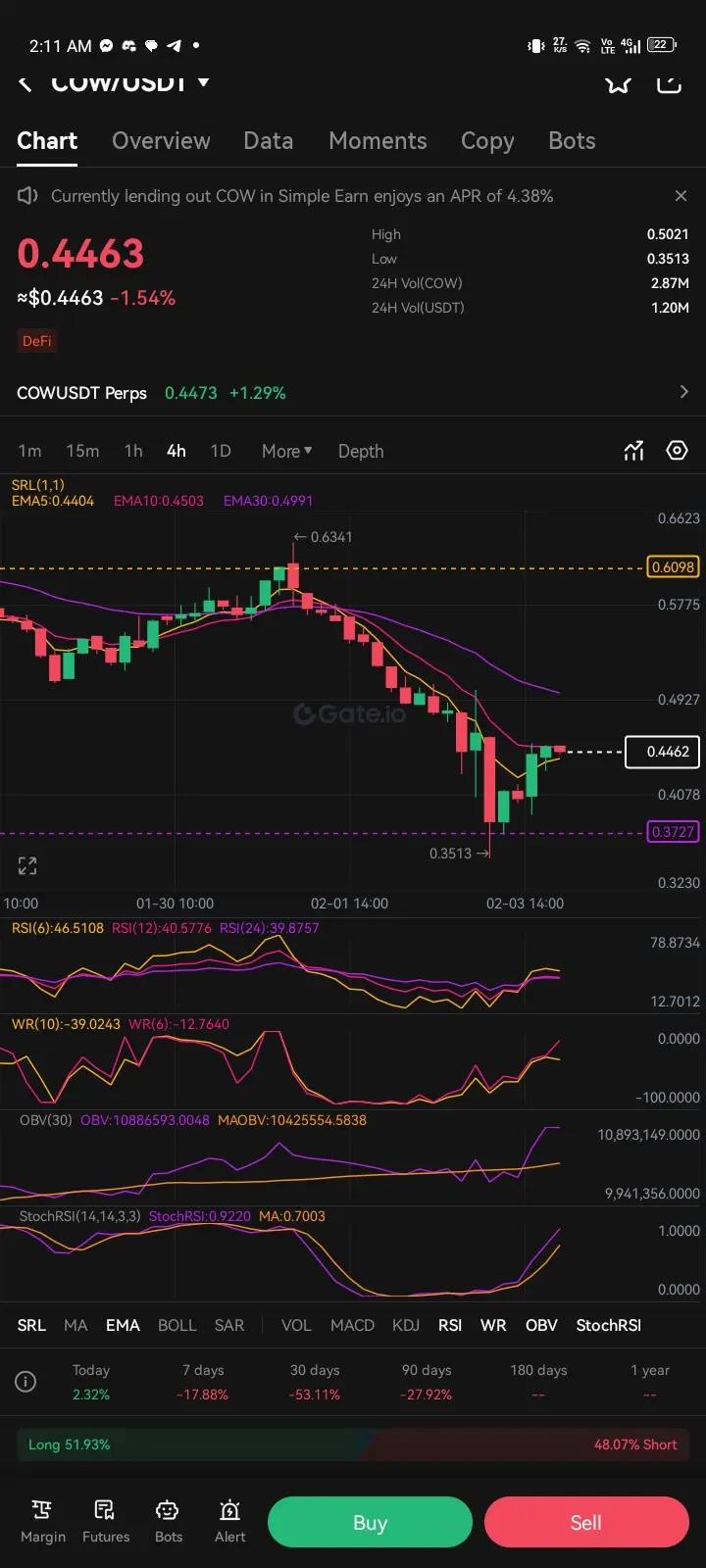Open chart settings hexagon icon
Viewport: 706px width, 1568px height.
[x=677, y=451]
